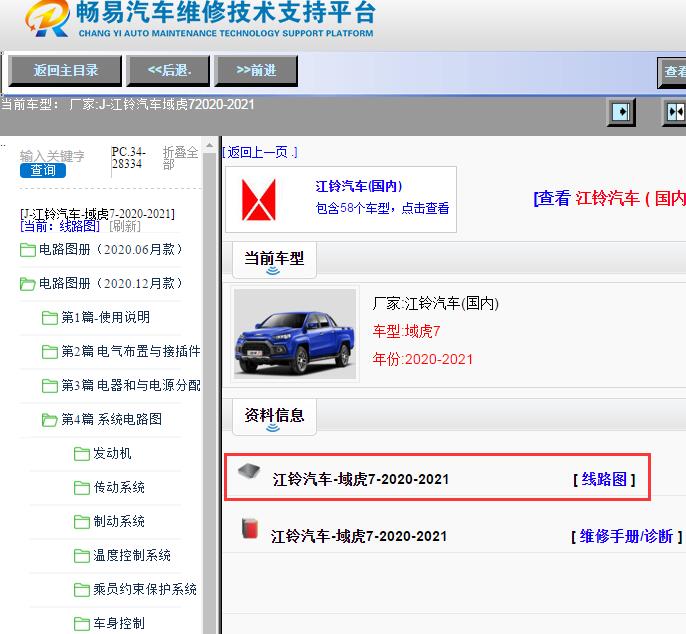This screenshot has width=686, height=634.
Task: Click the folder icon beside 乘员约束保护系统
Action: (x=82, y=590)
